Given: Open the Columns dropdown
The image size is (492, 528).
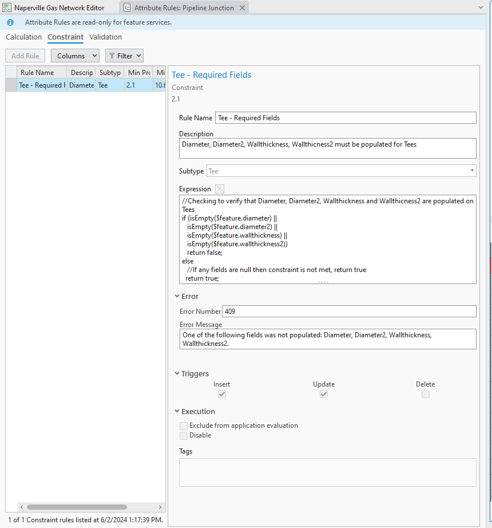Looking at the screenshot, I should (x=75, y=56).
